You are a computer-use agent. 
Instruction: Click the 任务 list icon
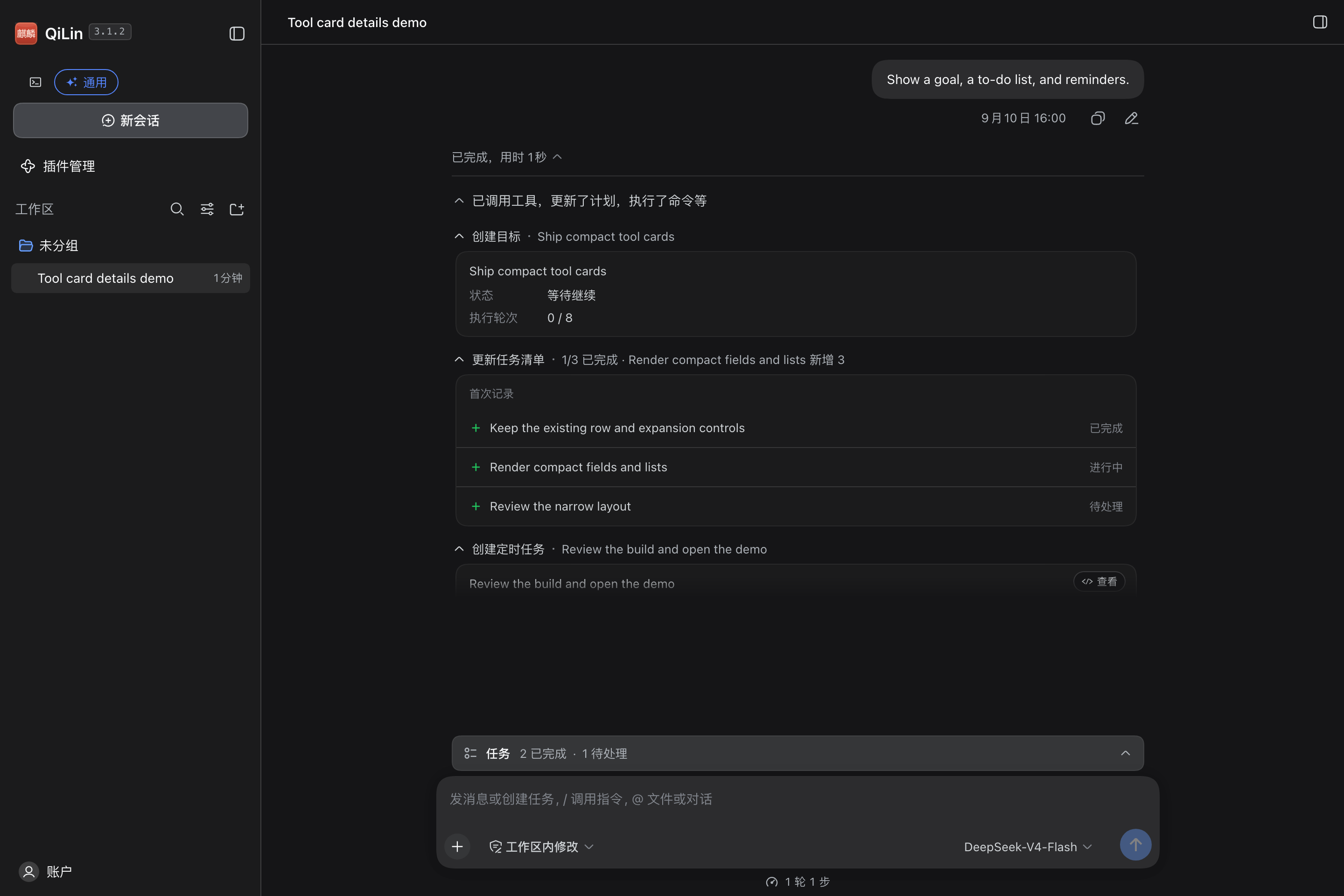pos(470,753)
